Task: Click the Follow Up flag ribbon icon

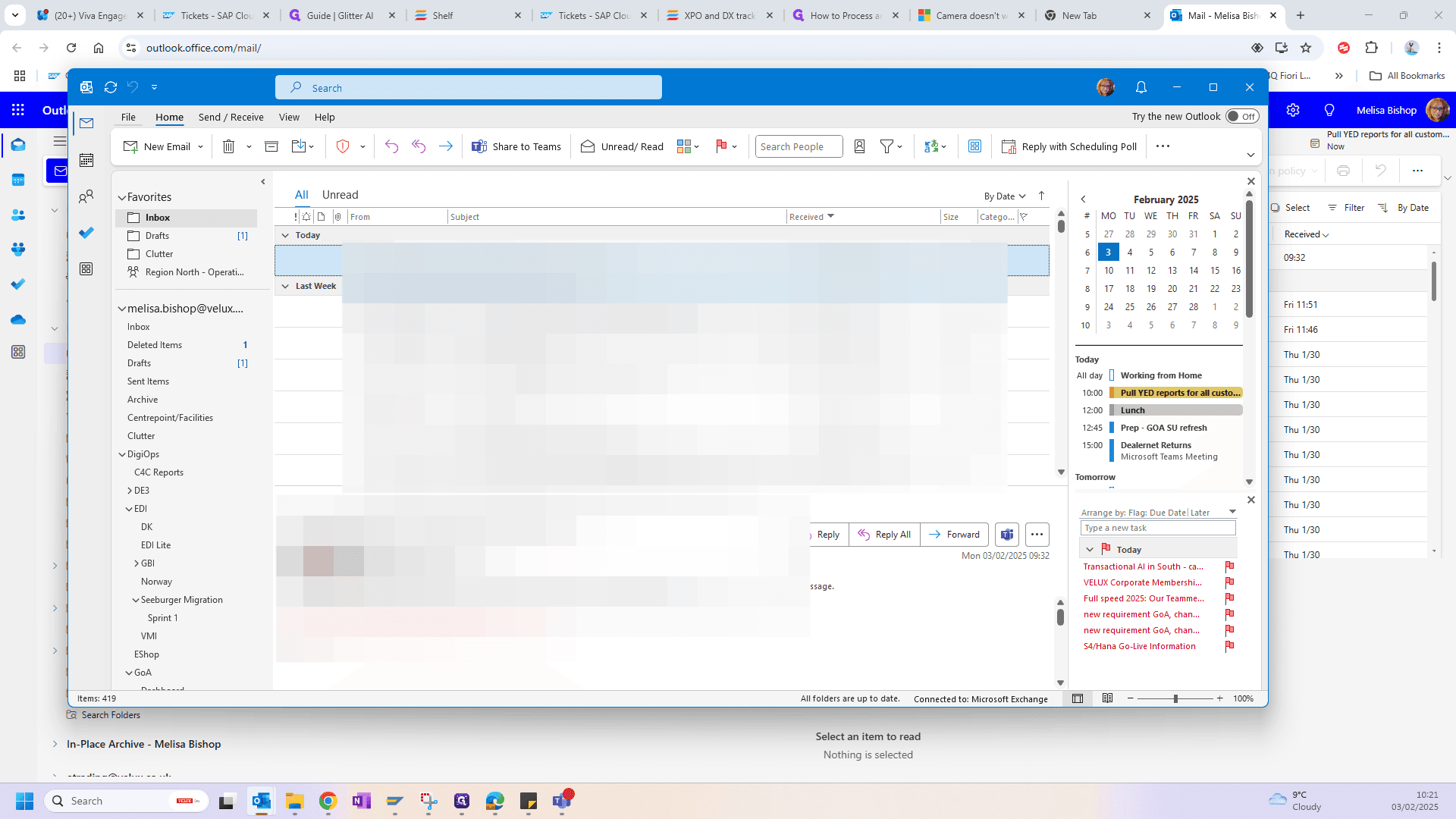Action: (x=721, y=146)
